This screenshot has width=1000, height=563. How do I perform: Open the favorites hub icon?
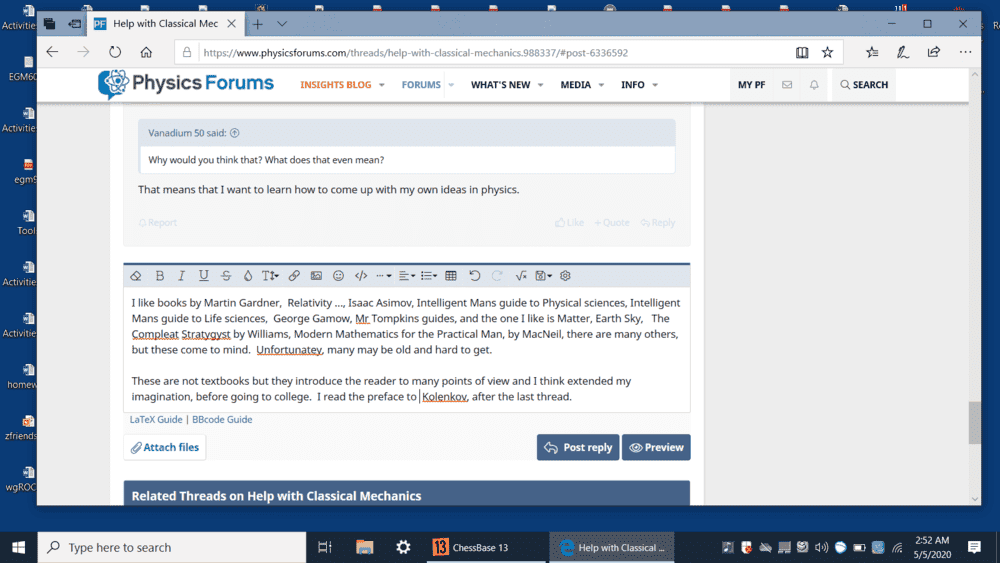(872, 53)
